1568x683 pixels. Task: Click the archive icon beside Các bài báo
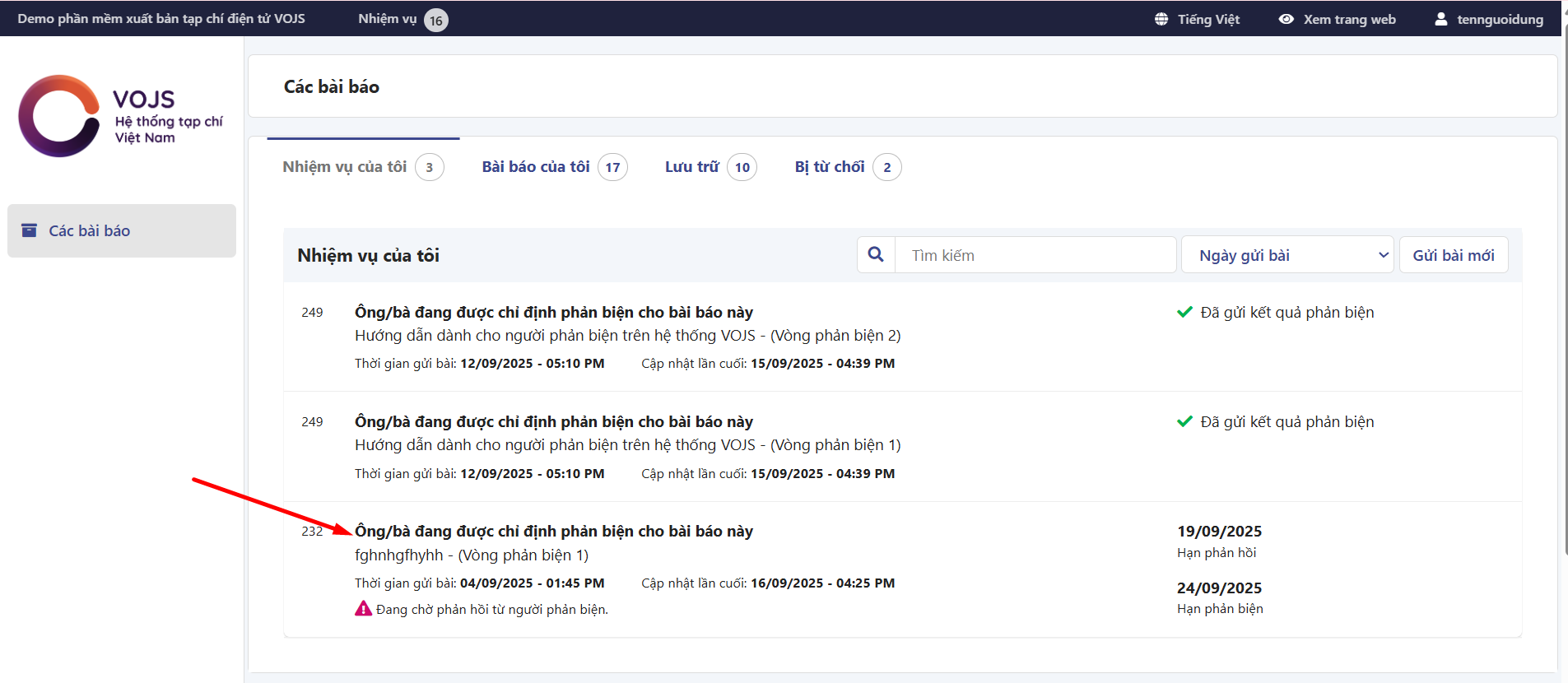[29, 230]
